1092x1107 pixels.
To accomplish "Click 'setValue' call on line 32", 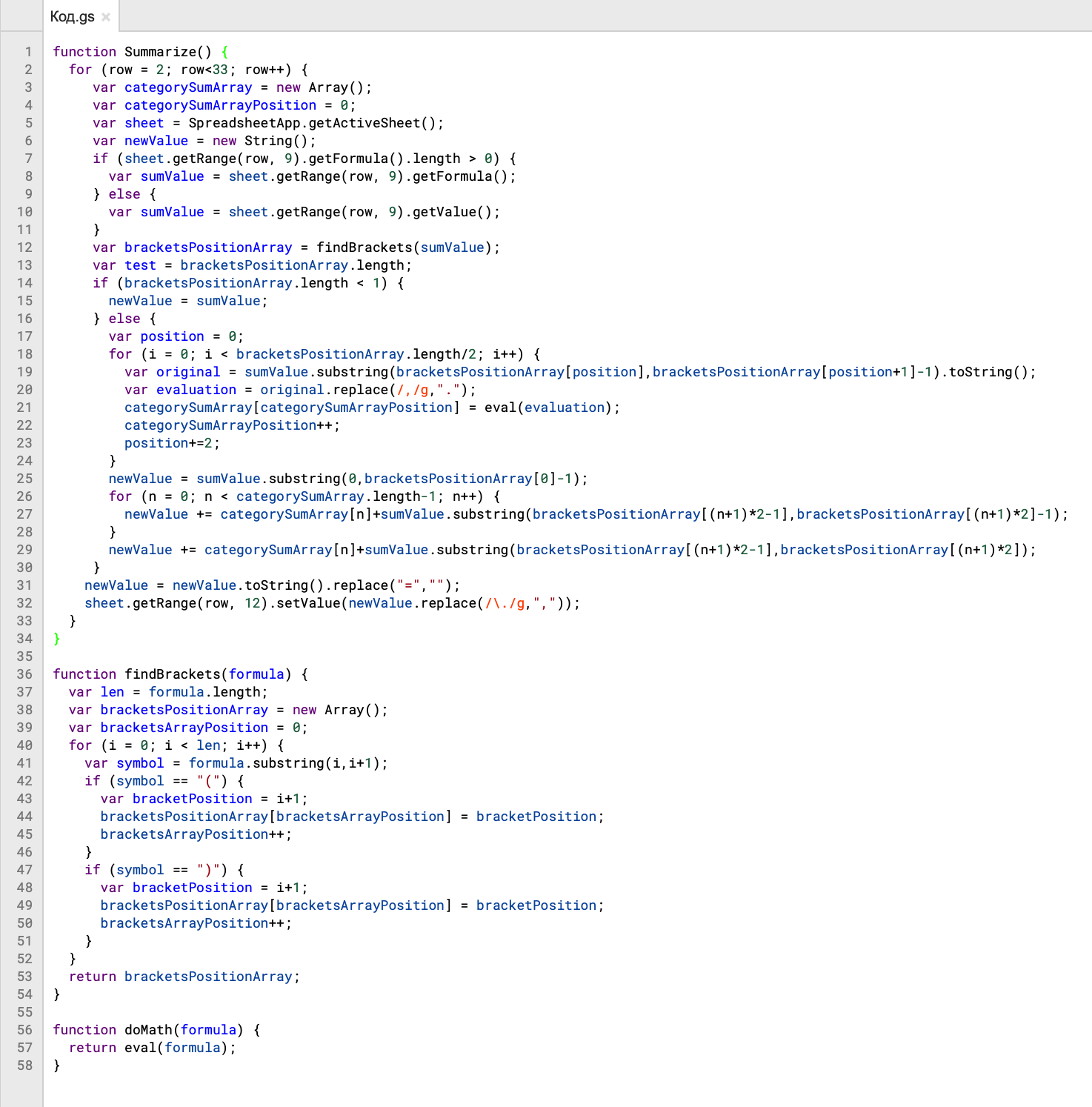I will pos(308,603).
